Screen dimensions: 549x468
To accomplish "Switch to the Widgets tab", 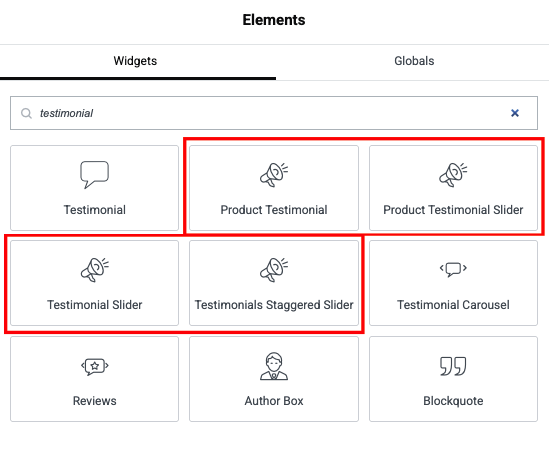I will pos(135,61).
